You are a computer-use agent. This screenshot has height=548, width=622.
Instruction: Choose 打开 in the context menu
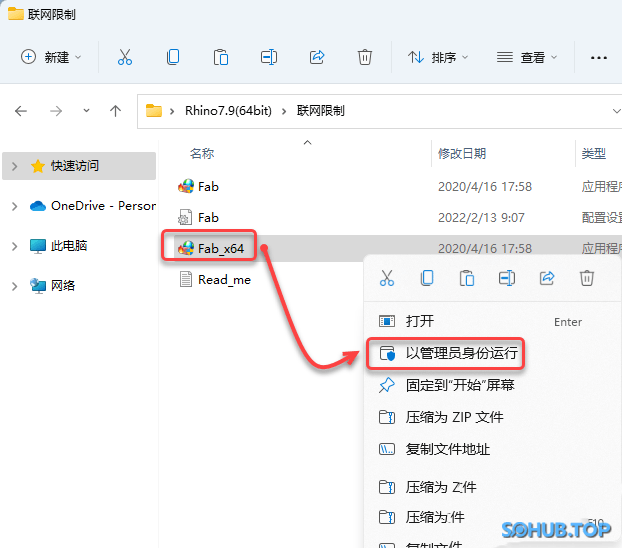[490, 321]
